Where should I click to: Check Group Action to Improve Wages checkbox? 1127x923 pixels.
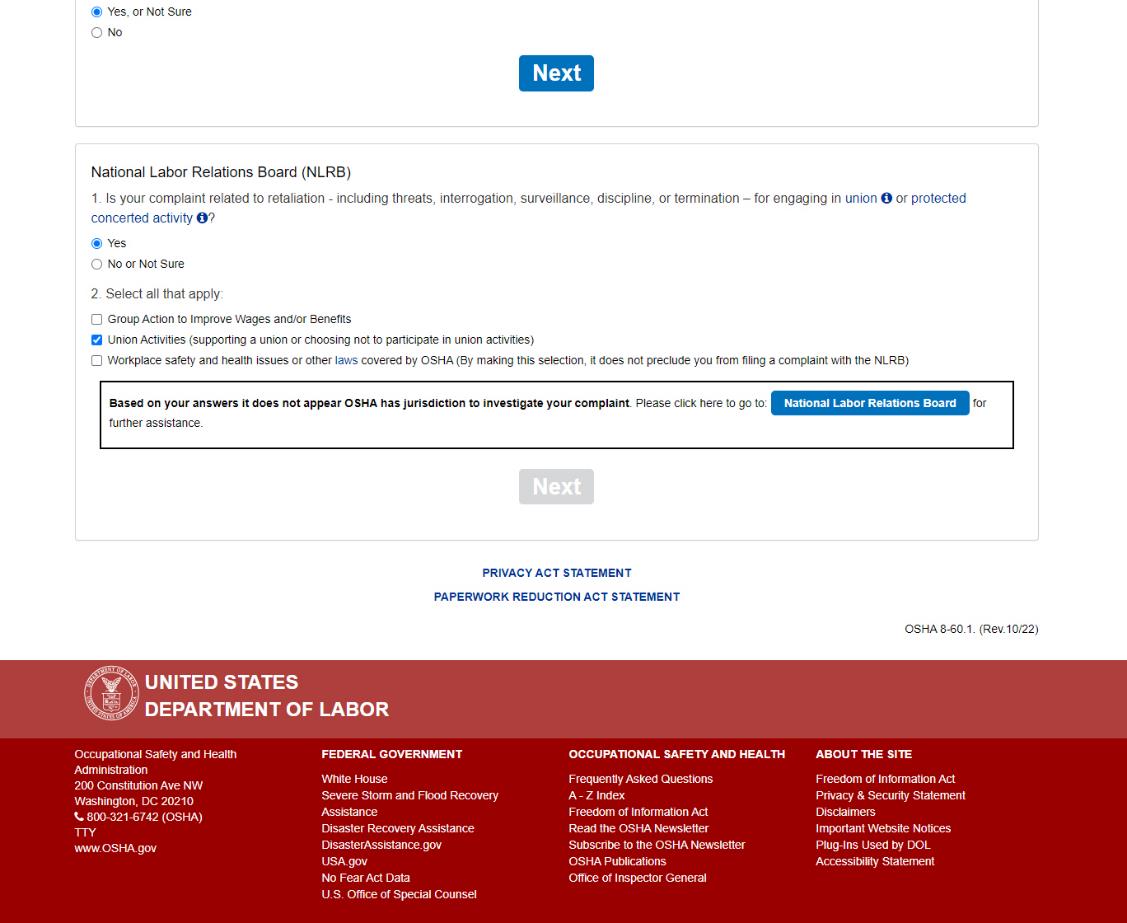point(96,319)
